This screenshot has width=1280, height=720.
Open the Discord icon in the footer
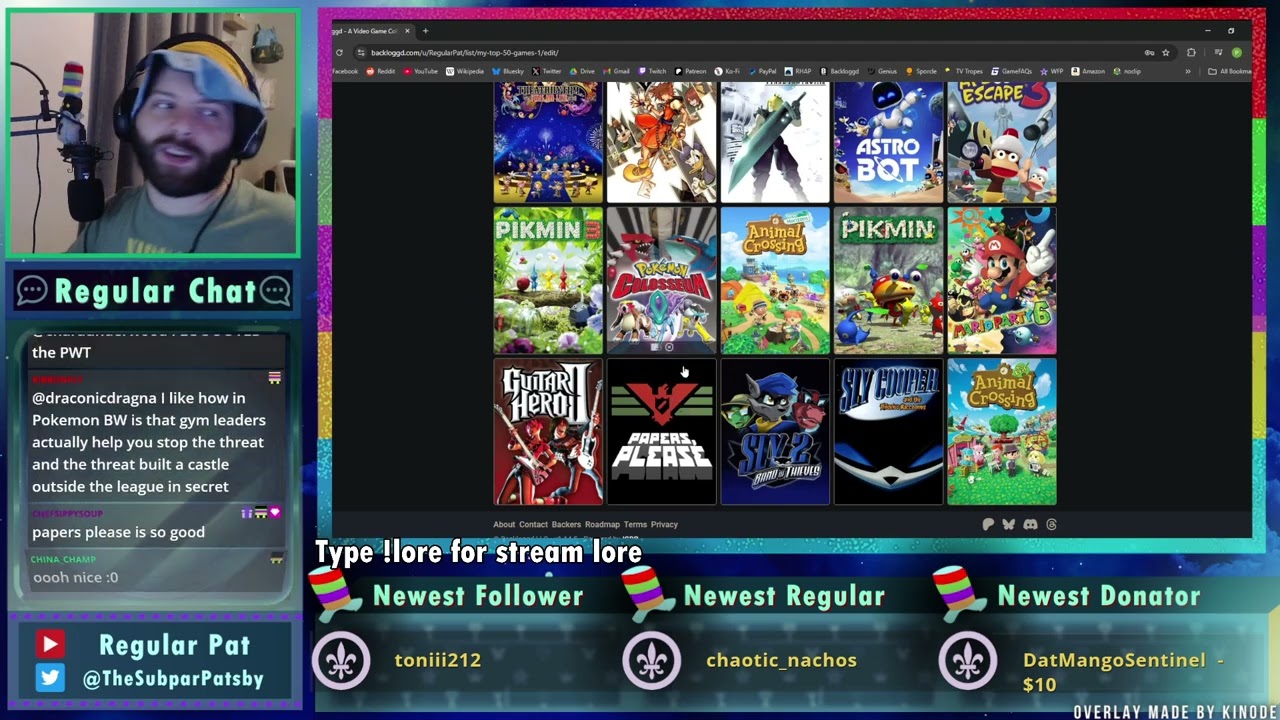[1030, 524]
